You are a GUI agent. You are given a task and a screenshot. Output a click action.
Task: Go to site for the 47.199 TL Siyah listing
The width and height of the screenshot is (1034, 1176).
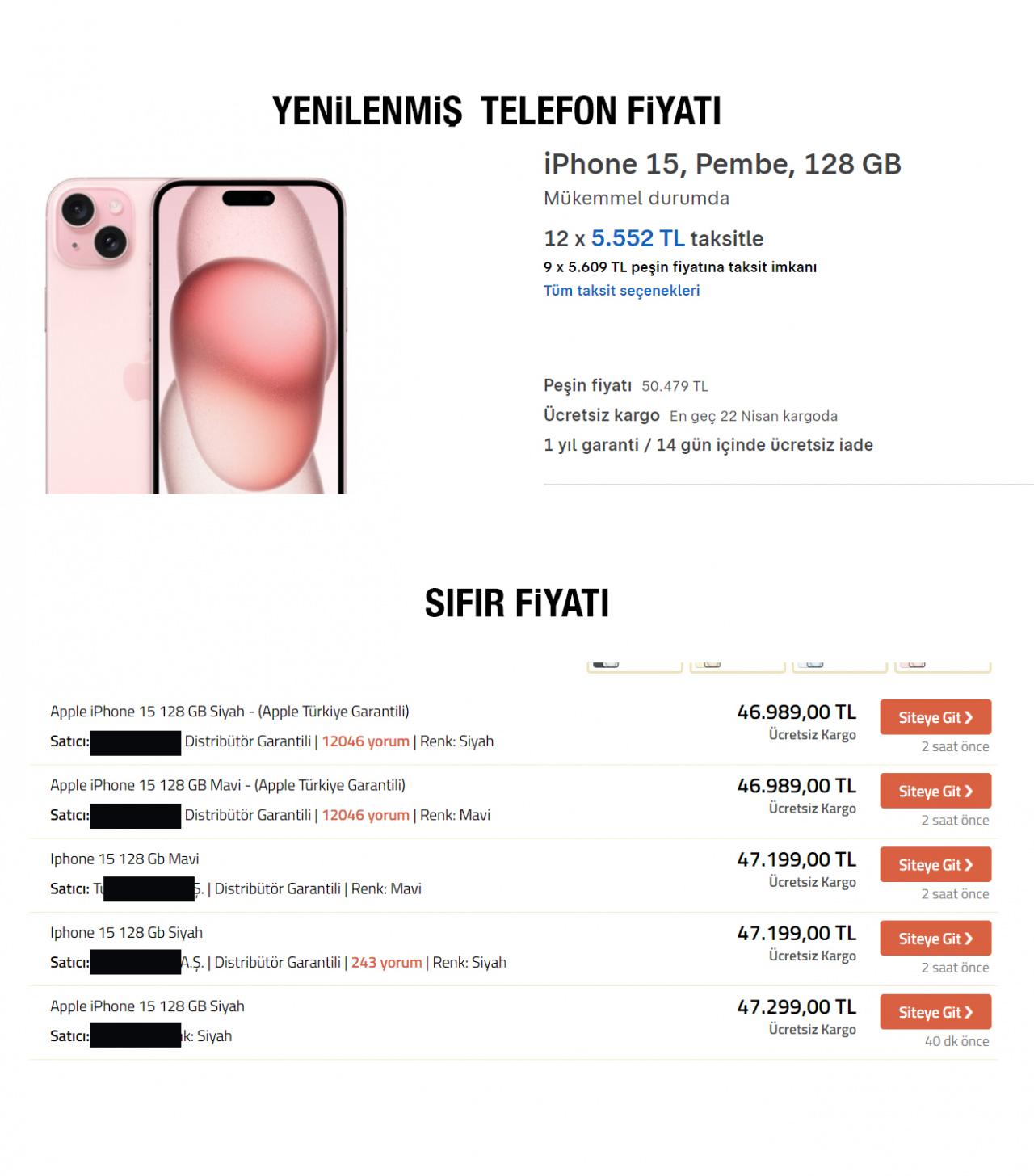(x=935, y=939)
